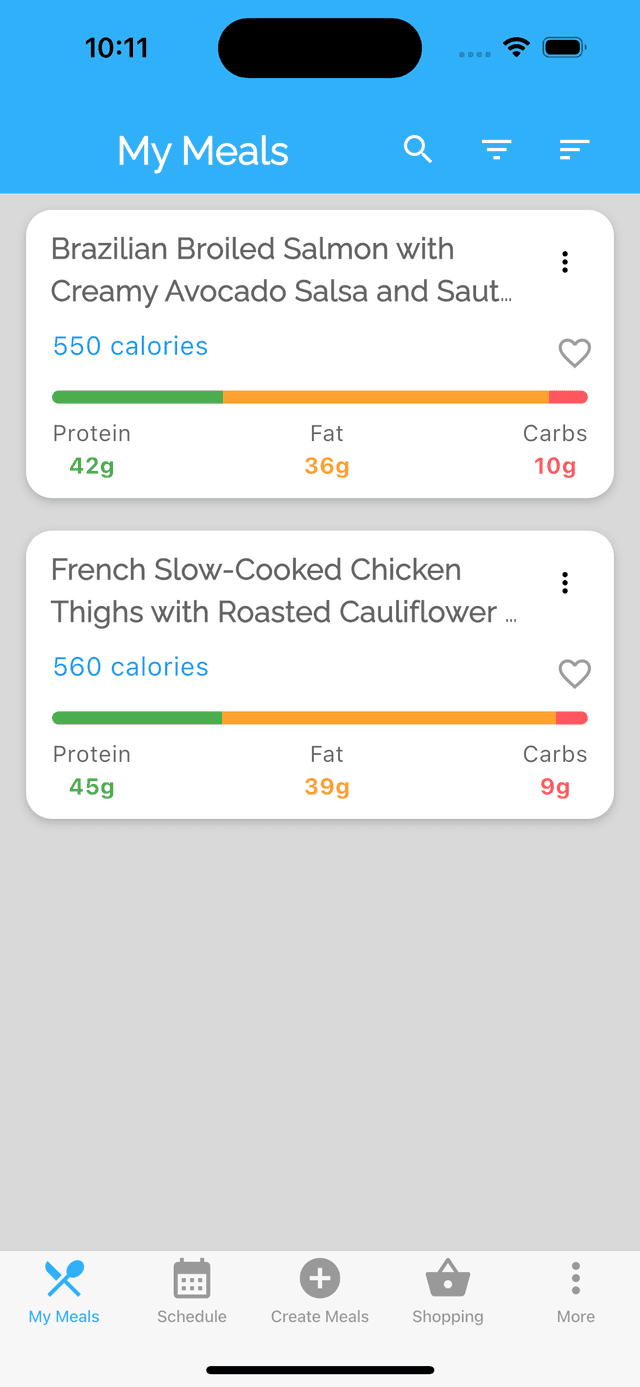Tap the Create Meals plus icon
The height and width of the screenshot is (1387, 640).
(x=320, y=1279)
